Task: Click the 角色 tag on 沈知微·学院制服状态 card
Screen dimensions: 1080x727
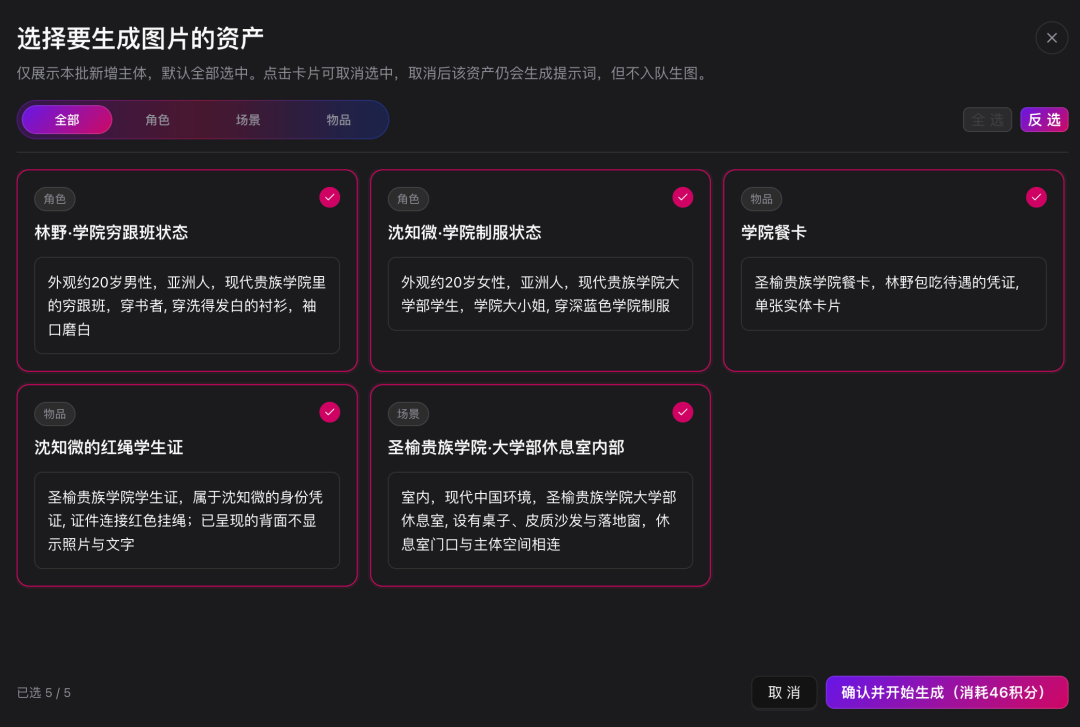Action: pyautogui.click(x=408, y=199)
